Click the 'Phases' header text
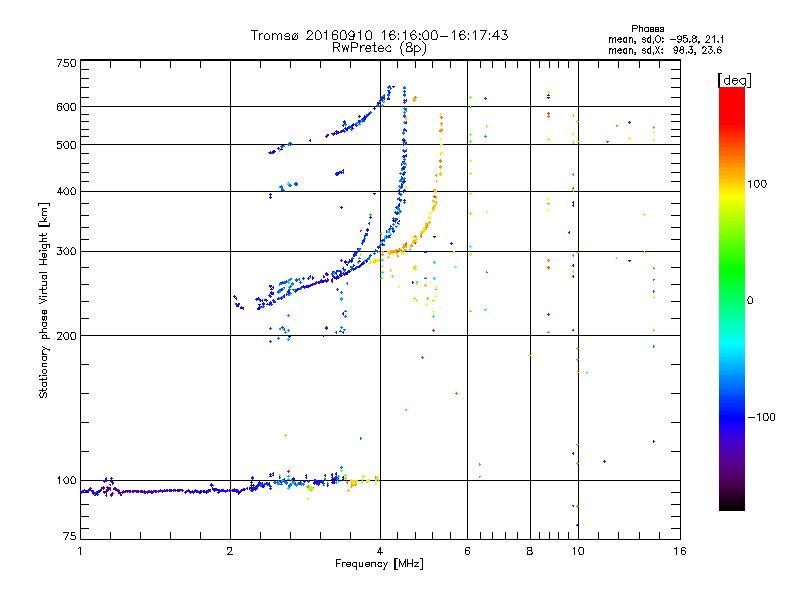800x600 pixels. [647, 29]
